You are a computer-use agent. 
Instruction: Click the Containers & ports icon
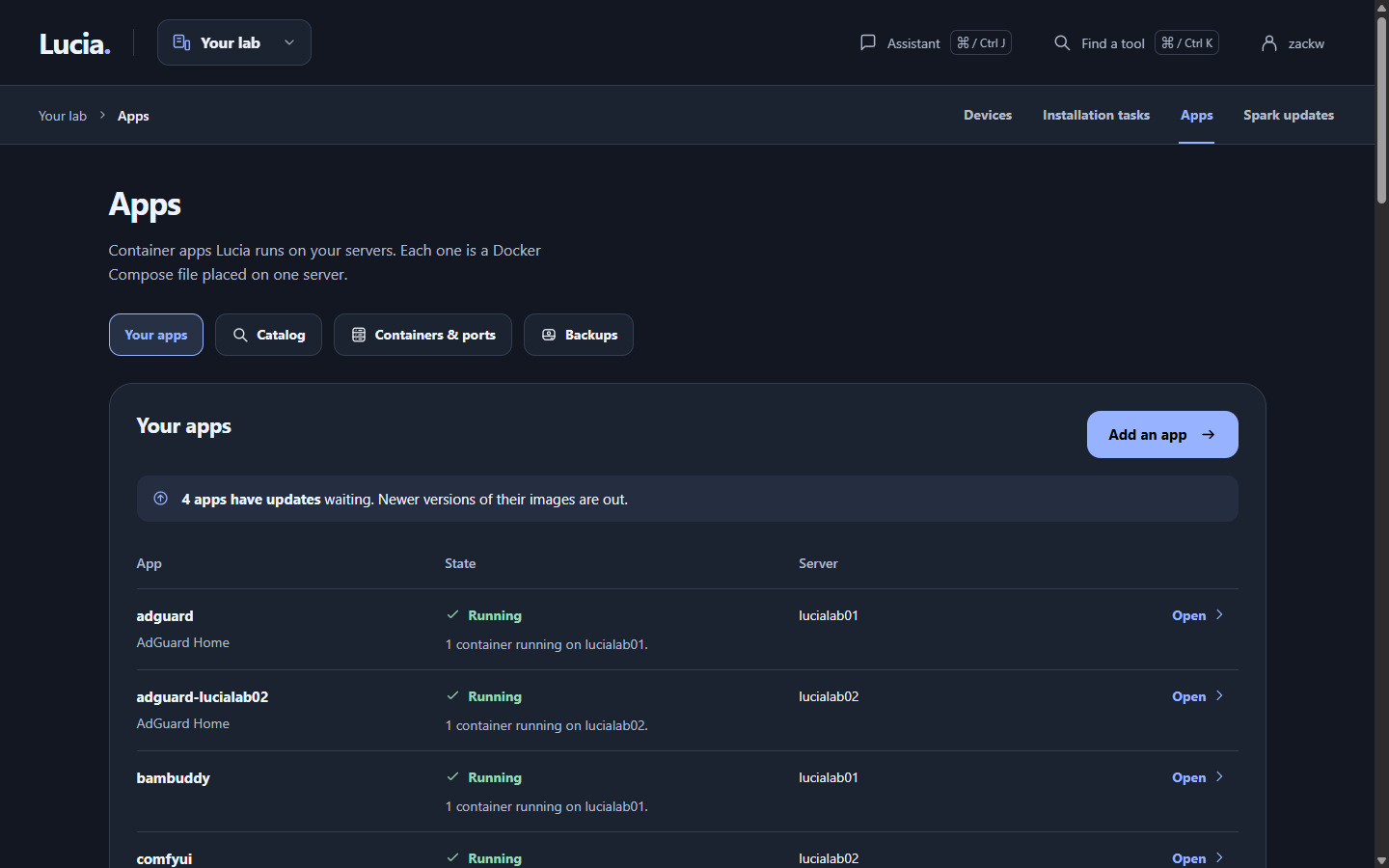coord(359,335)
